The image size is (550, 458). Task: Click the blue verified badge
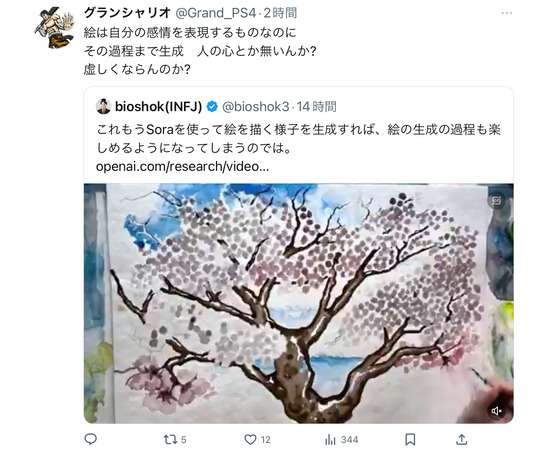[212, 106]
